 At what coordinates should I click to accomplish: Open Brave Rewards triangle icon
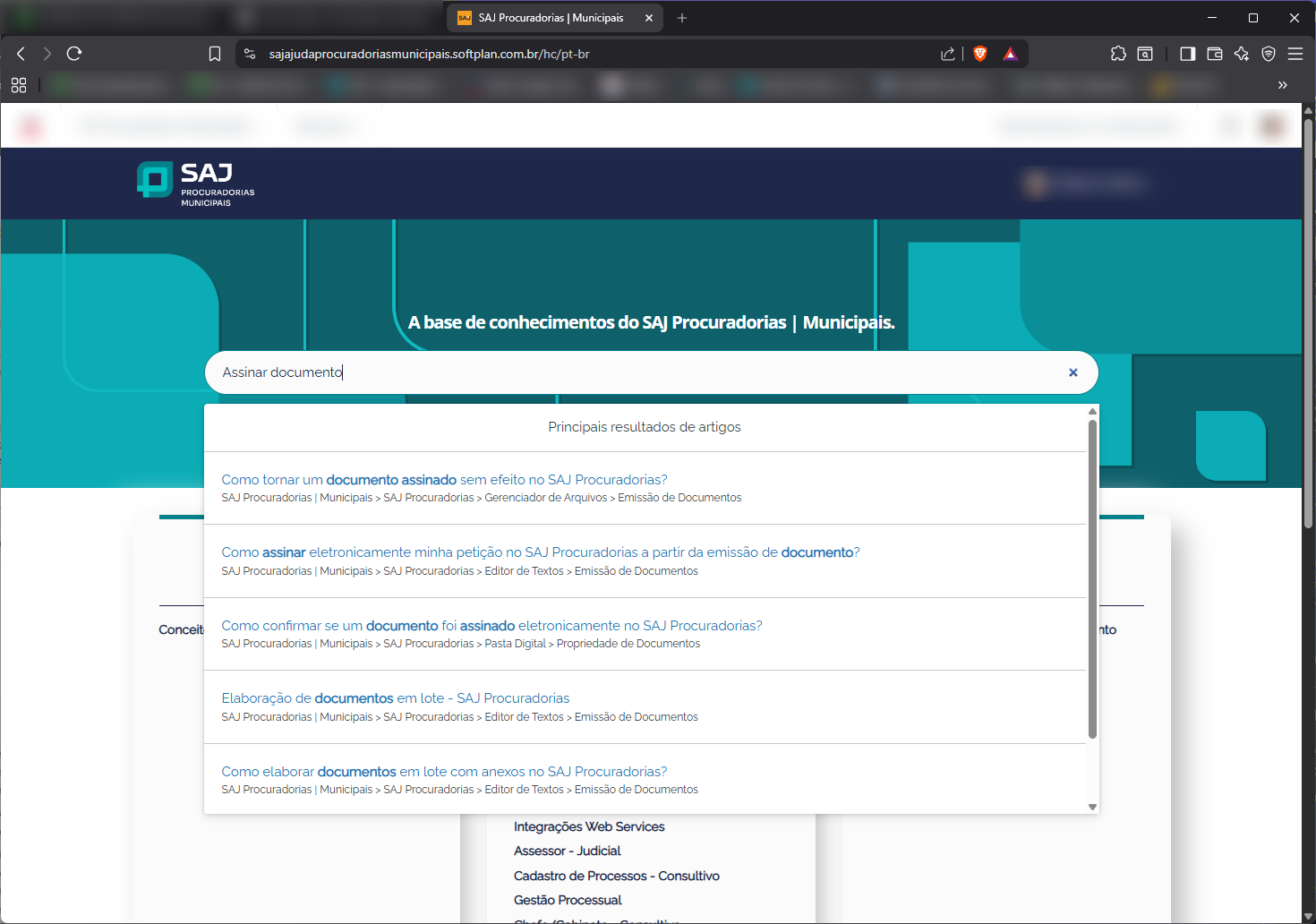pyautogui.click(x=1010, y=54)
